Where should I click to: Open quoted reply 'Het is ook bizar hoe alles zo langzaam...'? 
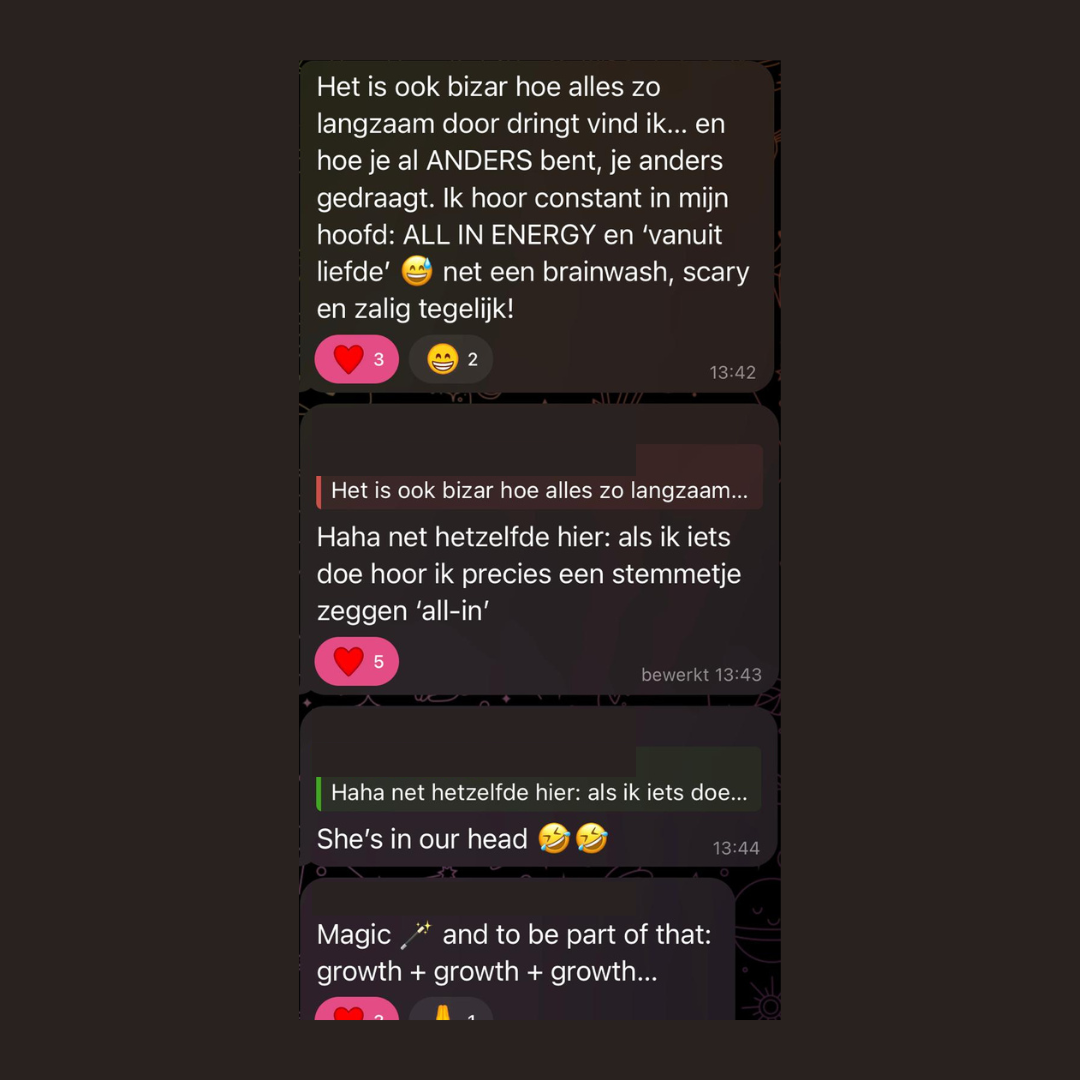pyautogui.click(x=539, y=491)
